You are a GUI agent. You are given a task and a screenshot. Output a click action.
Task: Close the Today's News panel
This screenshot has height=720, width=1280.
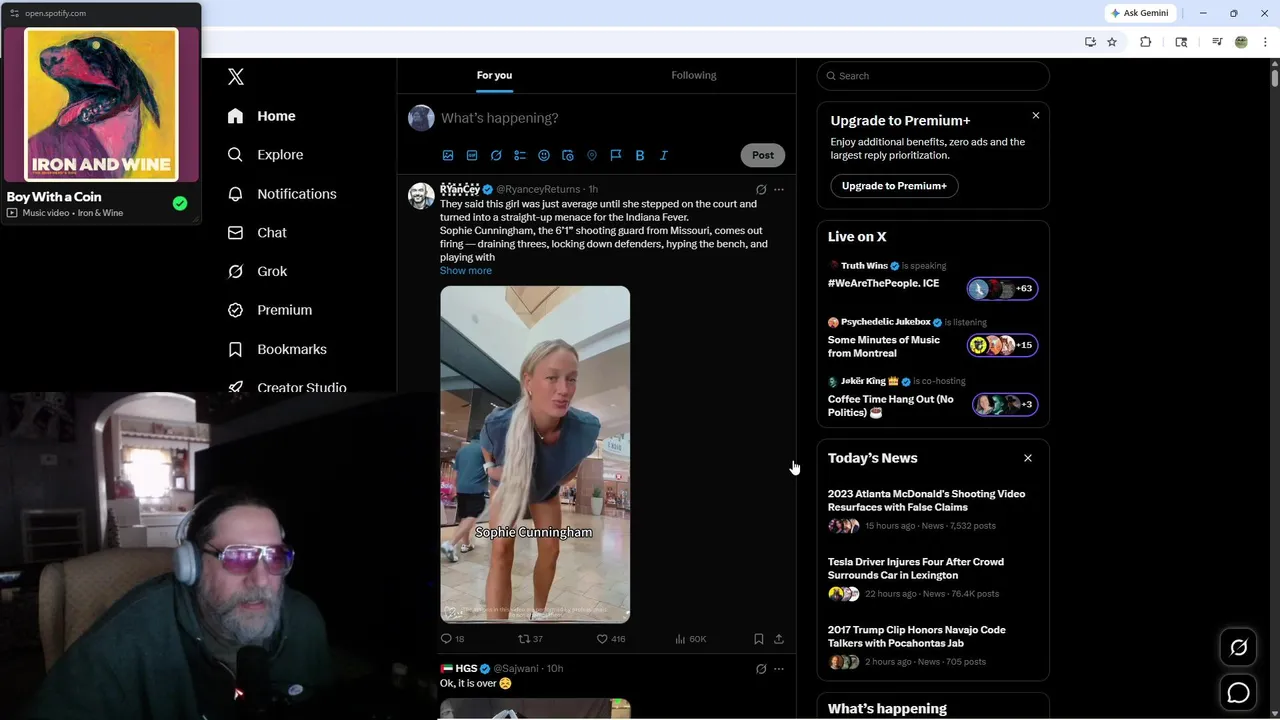tap(1028, 458)
